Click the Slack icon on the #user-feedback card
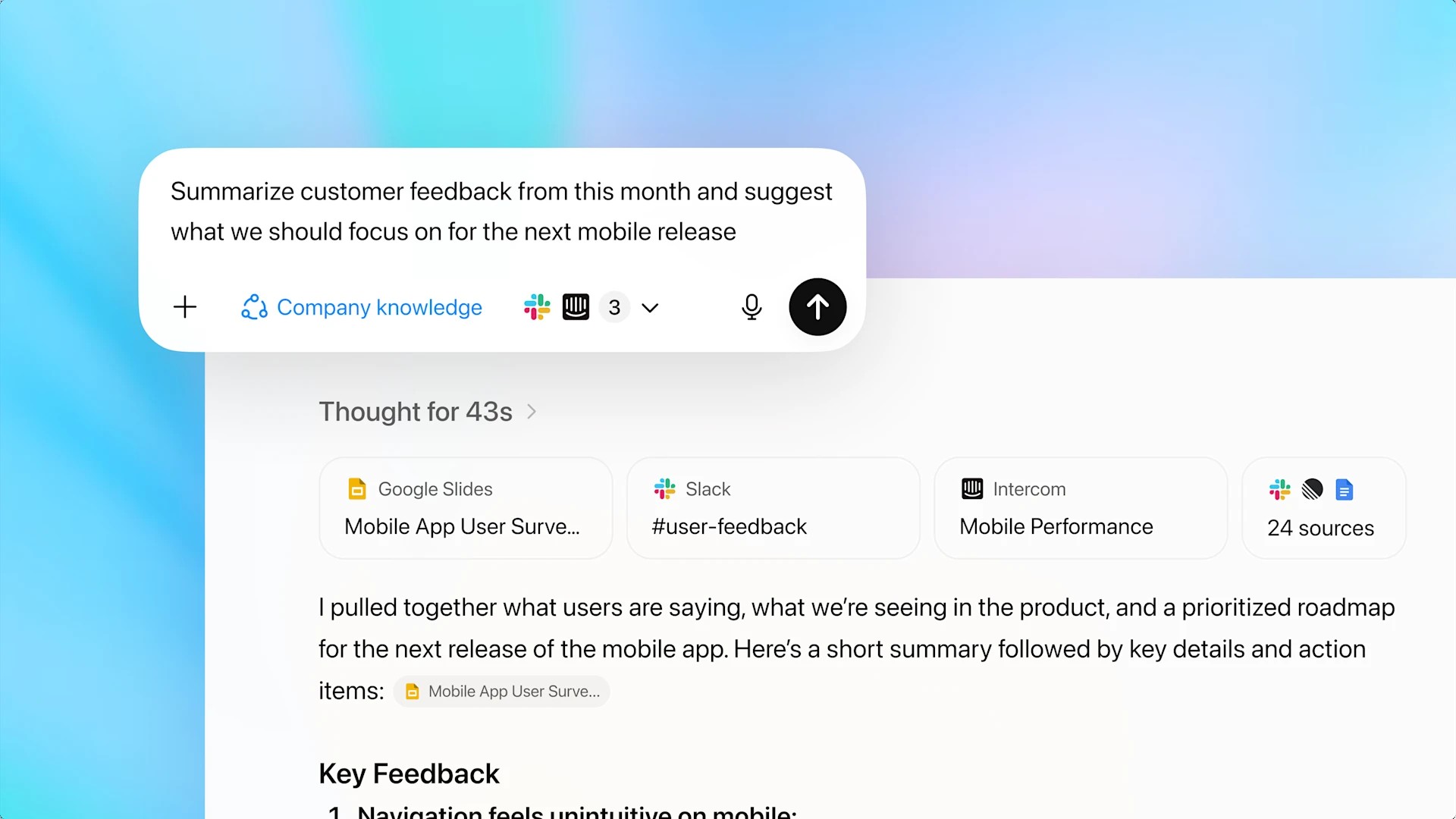This screenshot has height=819, width=1456. 664,489
